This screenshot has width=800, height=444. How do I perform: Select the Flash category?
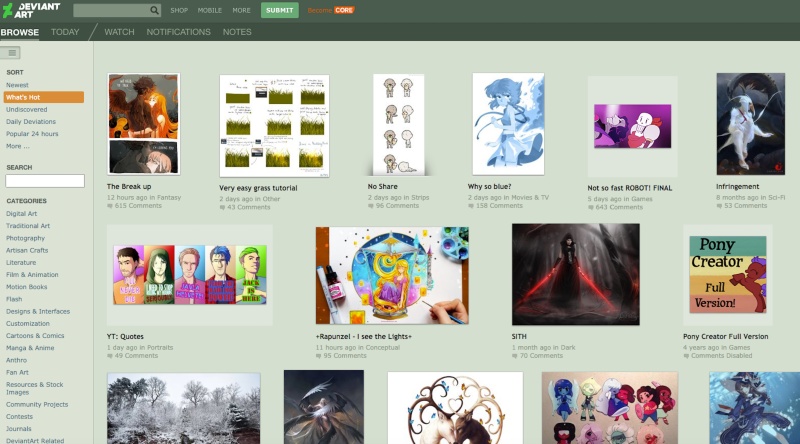[14, 299]
